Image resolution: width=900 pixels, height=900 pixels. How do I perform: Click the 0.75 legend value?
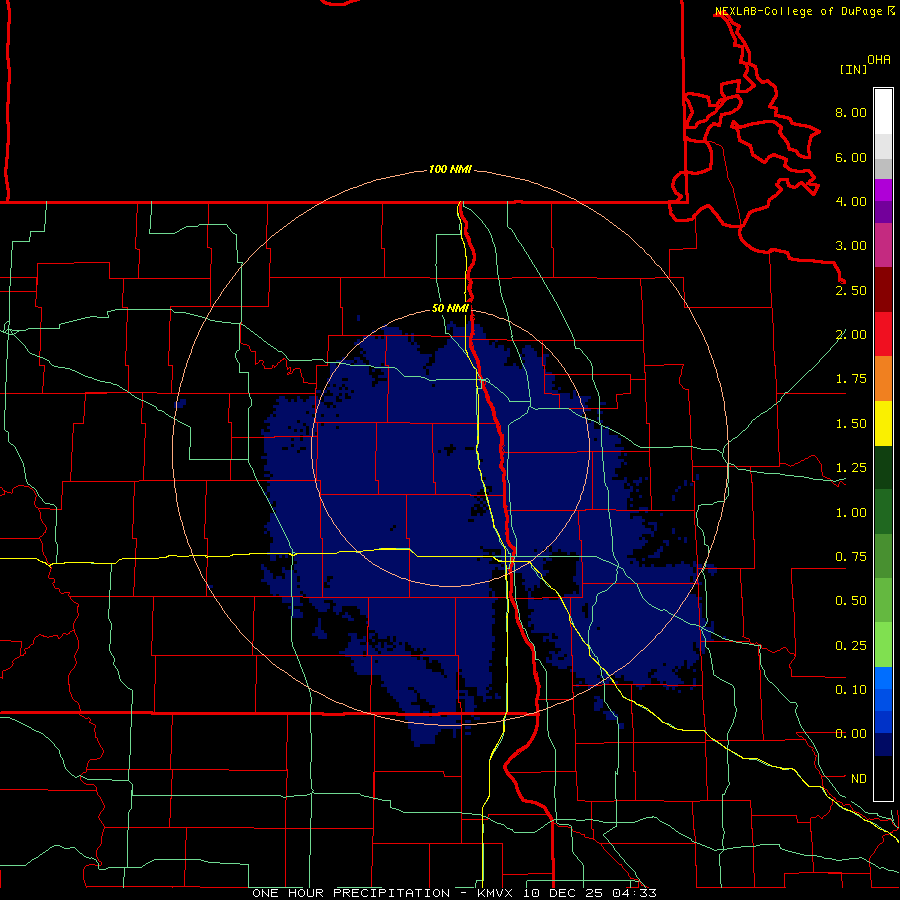coord(851,557)
